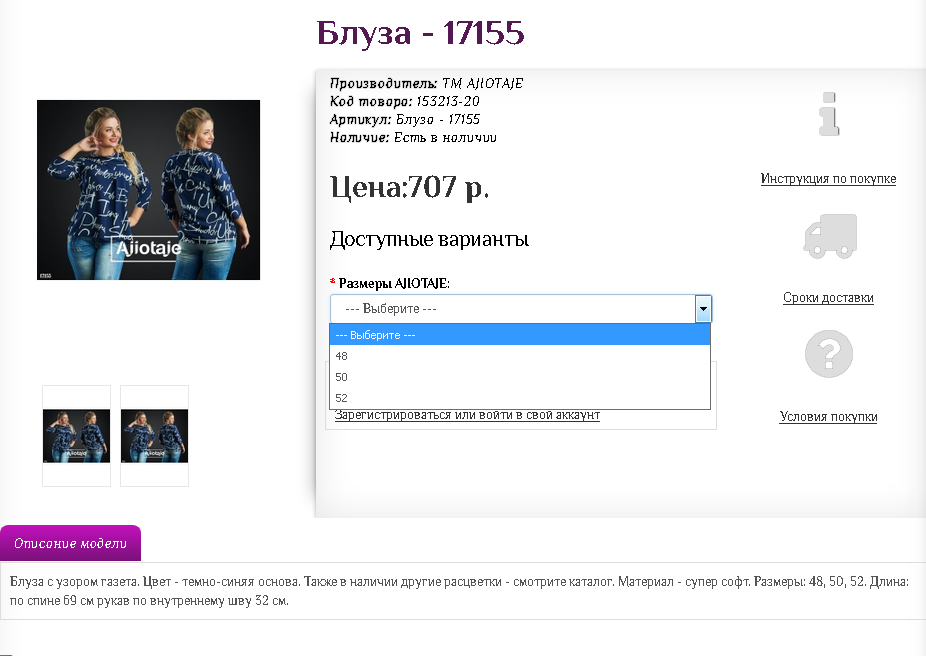Click the main blouse product image

[148, 190]
